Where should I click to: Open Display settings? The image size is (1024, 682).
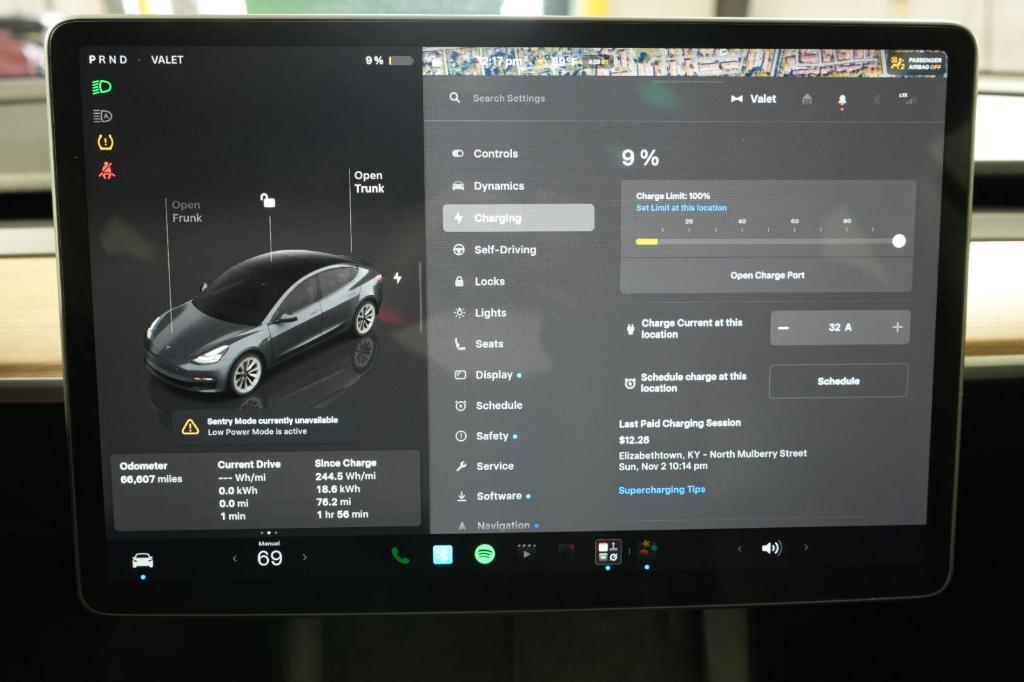pyautogui.click(x=487, y=375)
